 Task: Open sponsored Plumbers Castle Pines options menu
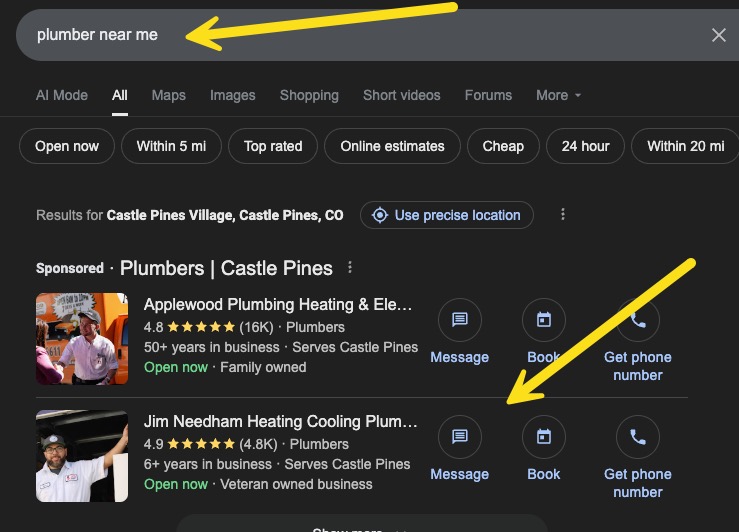pos(350,268)
